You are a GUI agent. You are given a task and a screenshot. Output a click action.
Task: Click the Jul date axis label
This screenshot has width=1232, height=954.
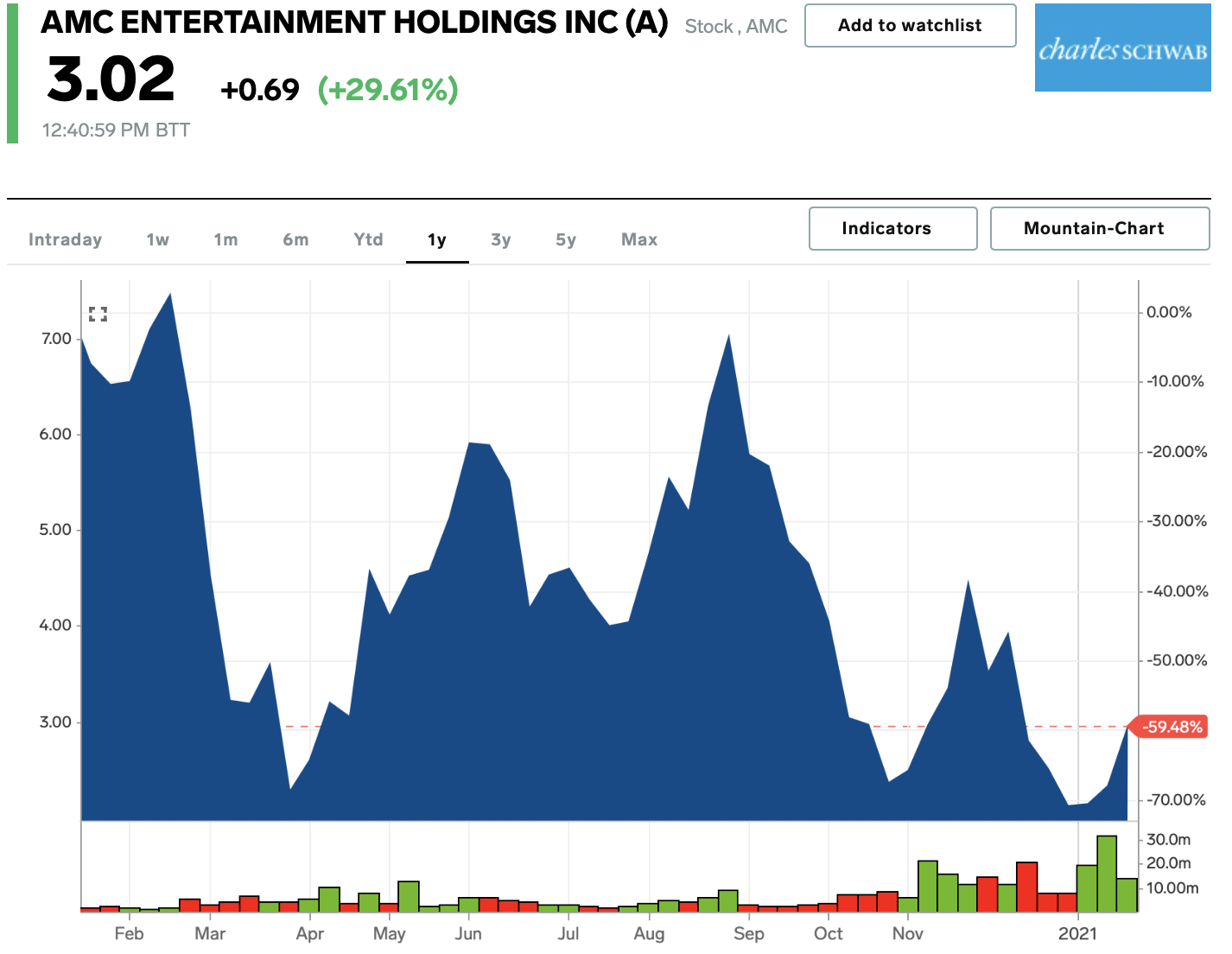pyautogui.click(x=568, y=934)
